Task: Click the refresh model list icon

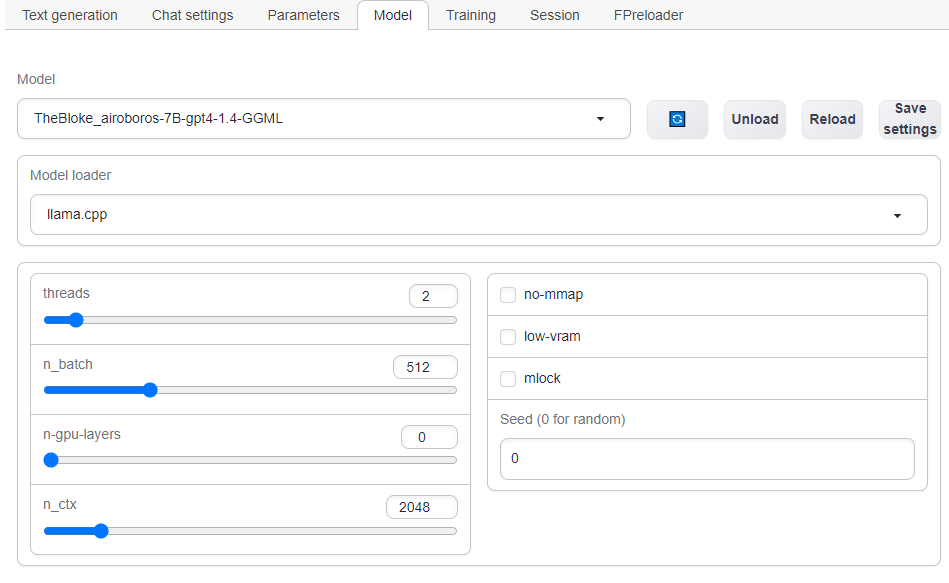Action: click(677, 118)
